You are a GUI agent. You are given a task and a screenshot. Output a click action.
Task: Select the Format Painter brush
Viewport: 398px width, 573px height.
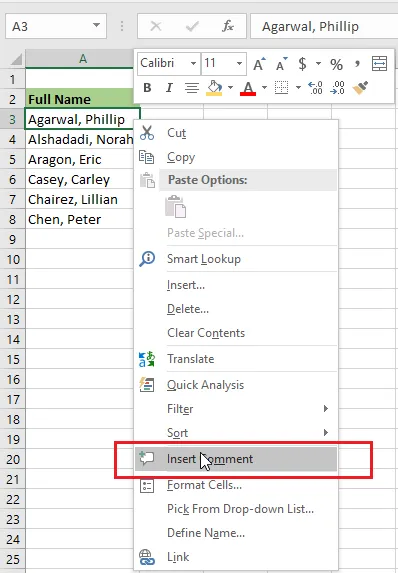(x=360, y=88)
